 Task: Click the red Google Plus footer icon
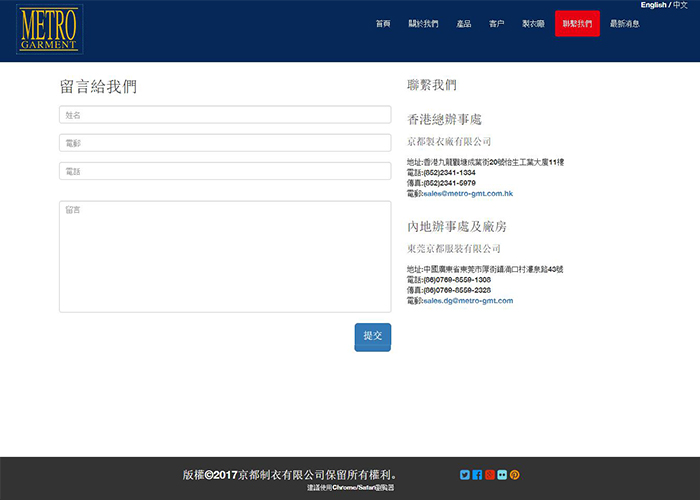pyautogui.click(x=490, y=475)
